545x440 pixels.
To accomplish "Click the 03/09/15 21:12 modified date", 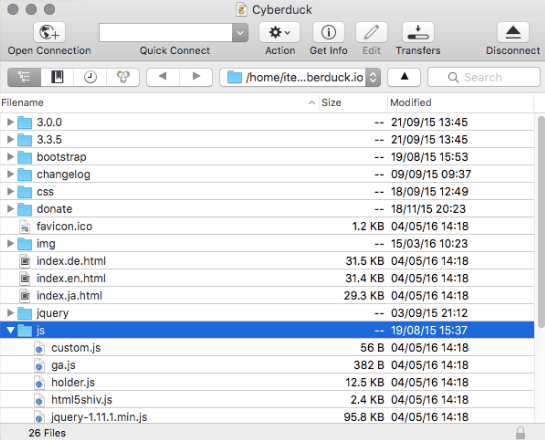I will click(x=429, y=313).
